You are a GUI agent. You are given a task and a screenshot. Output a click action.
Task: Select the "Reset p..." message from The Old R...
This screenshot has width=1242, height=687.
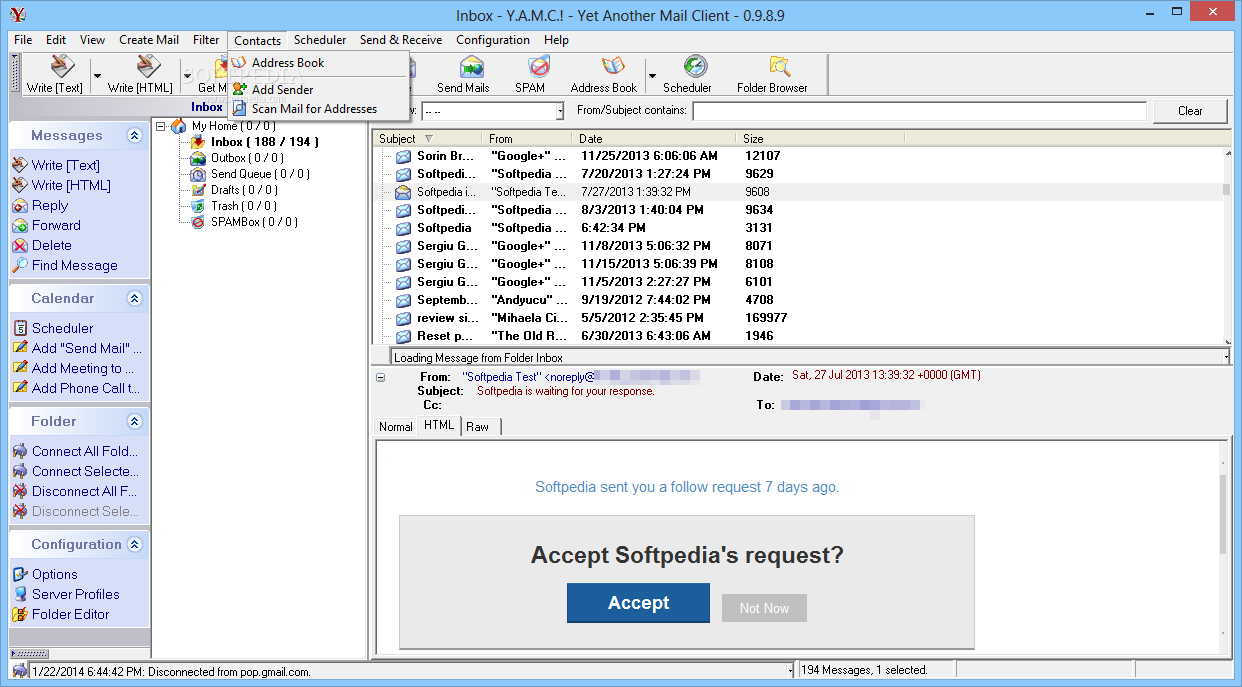[798, 336]
